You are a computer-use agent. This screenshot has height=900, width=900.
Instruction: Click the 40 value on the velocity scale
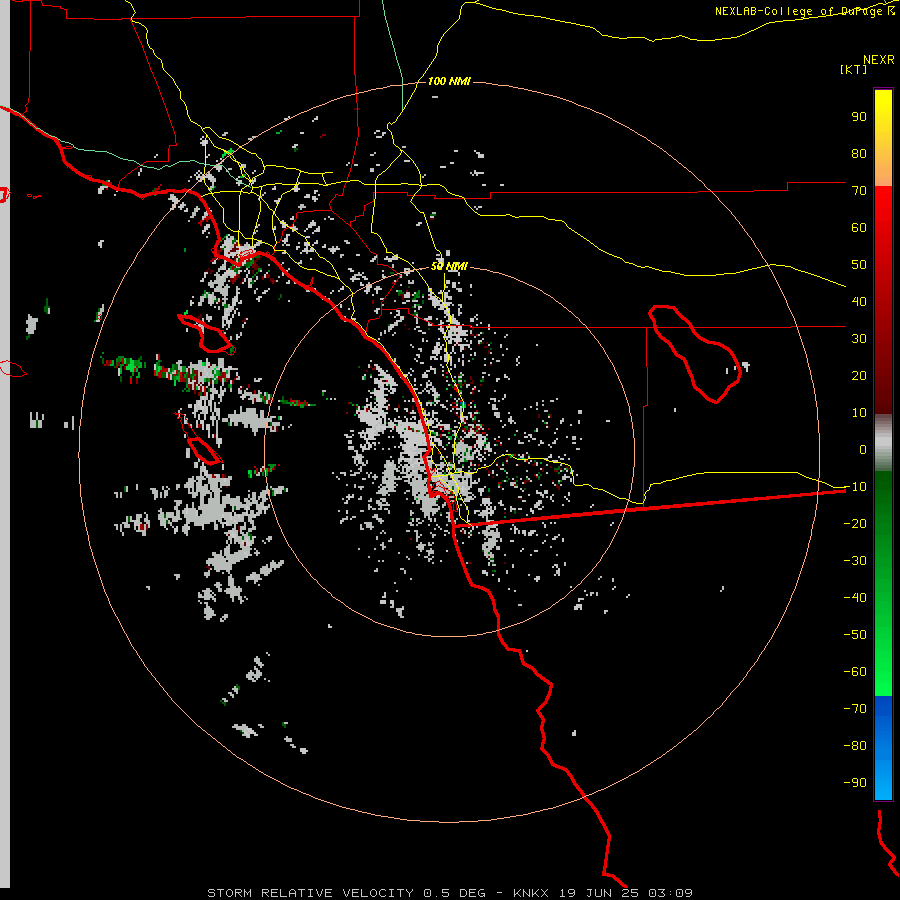[859, 301]
